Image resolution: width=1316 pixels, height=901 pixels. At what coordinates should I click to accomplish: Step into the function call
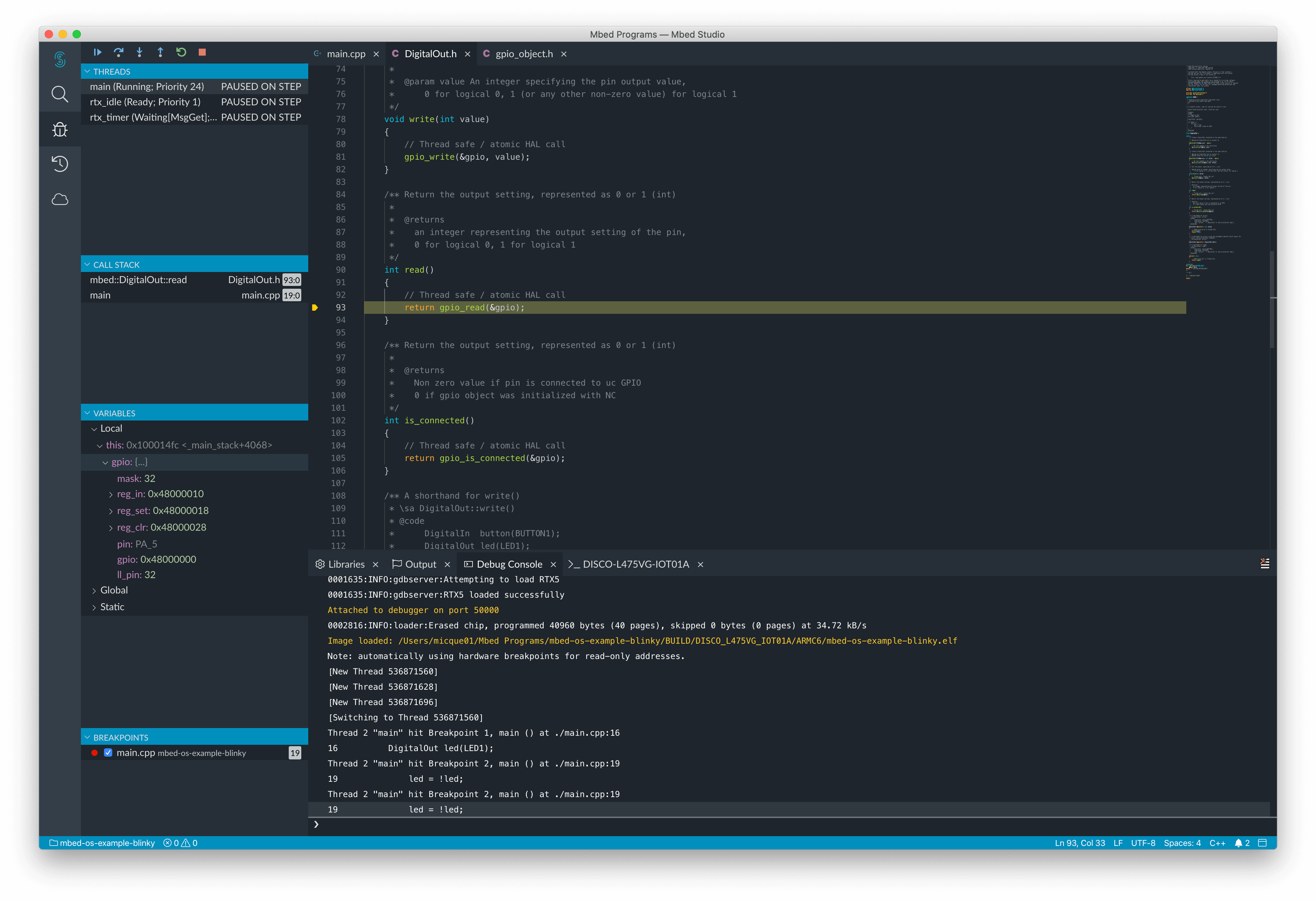click(139, 52)
